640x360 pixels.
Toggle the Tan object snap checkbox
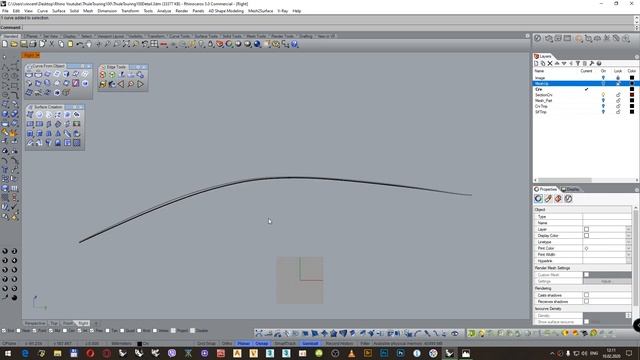pos(108,331)
